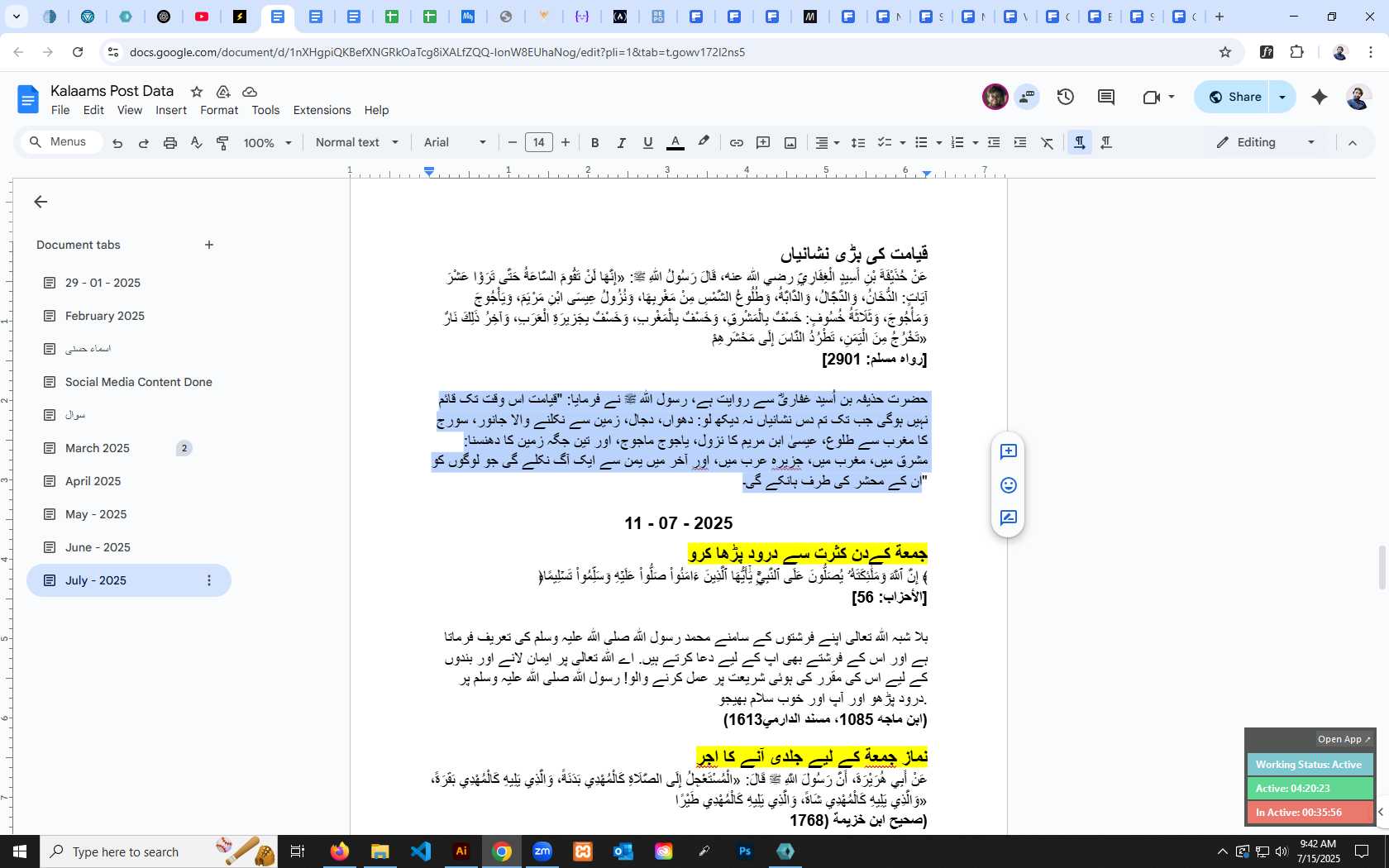Open text color picker
The height and width of the screenshot is (868, 1389).
[x=675, y=143]
